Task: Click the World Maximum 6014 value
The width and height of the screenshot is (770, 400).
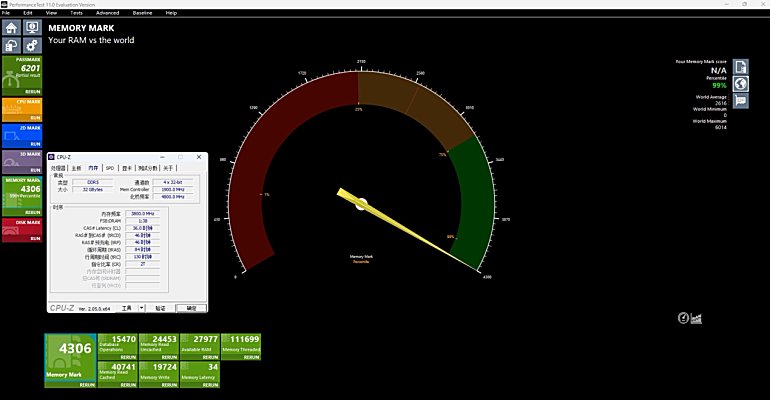Action: click(x=720, y=127)
